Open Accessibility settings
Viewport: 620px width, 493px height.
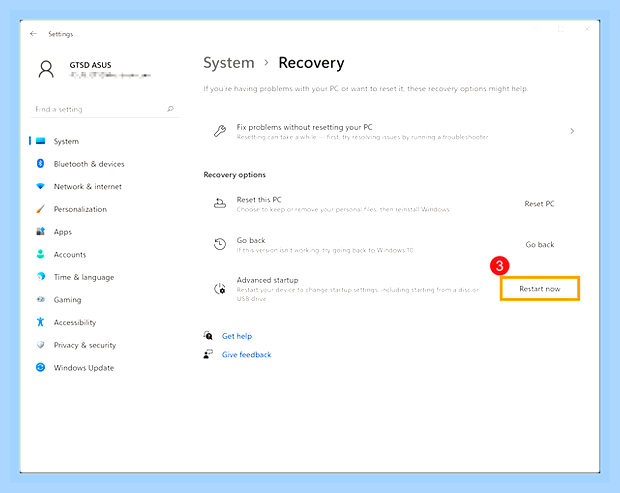[x=75, y=322]
